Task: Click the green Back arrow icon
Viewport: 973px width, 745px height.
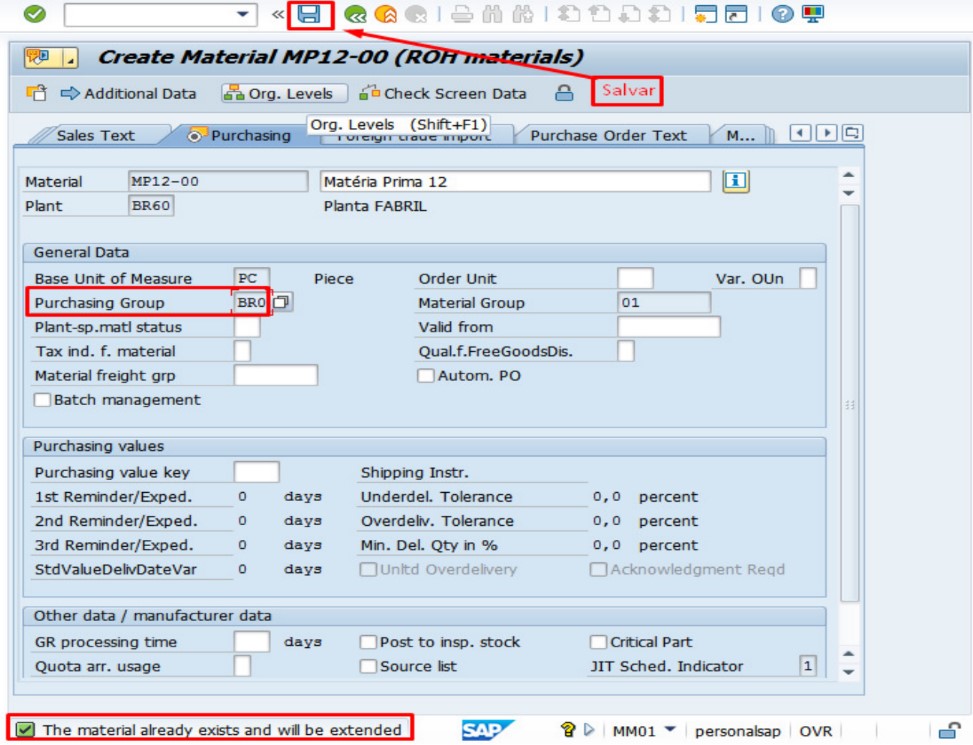Action: 356,14
